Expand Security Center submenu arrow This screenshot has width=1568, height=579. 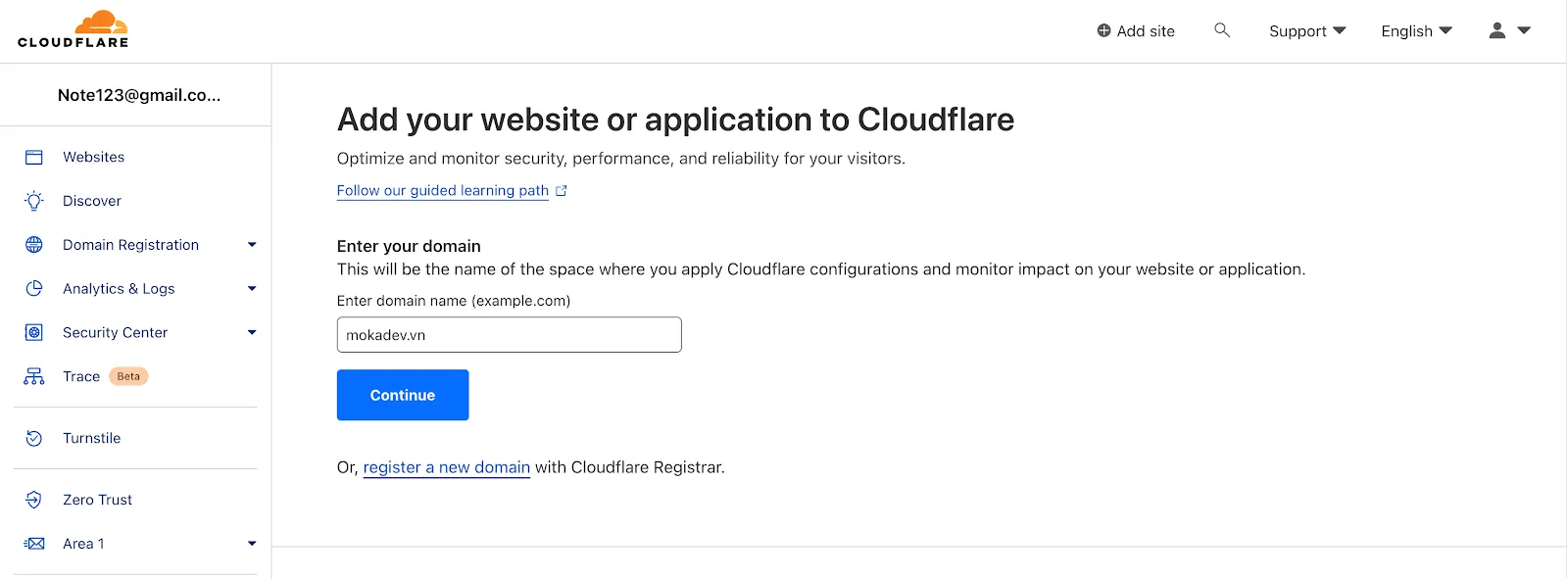252,333
